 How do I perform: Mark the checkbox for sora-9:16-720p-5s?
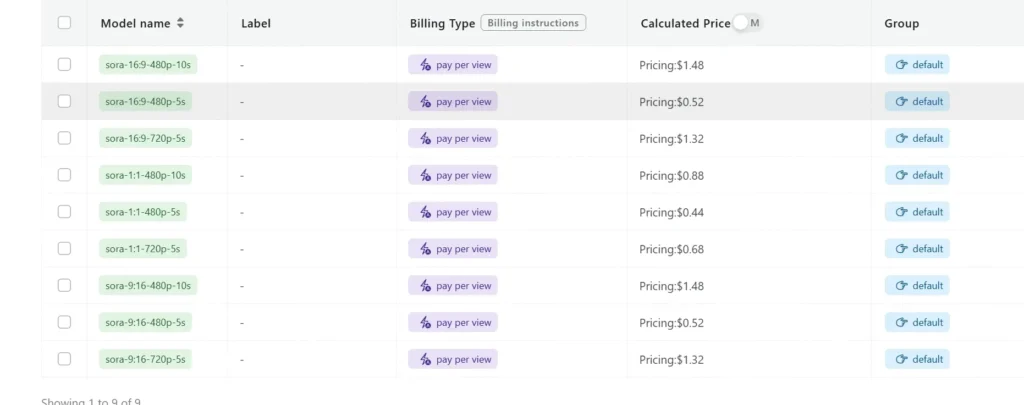tap(64, 359)
